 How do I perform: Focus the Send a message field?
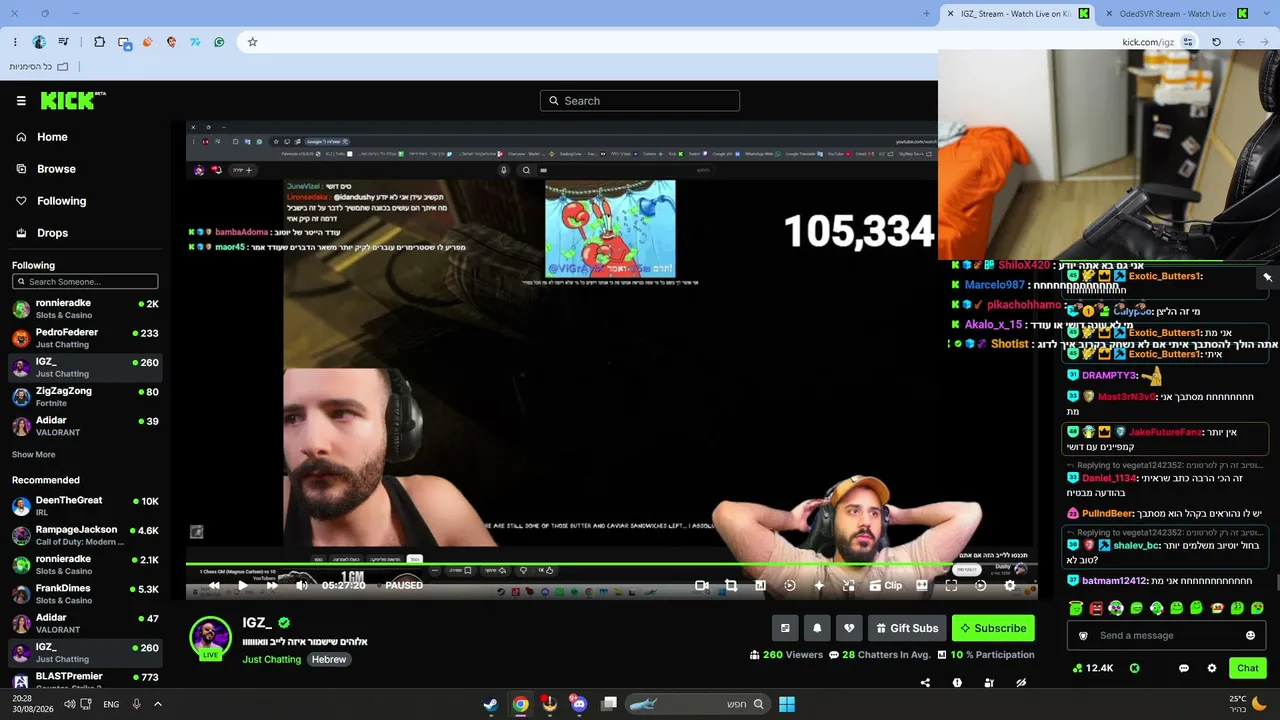pos(1166,636)
